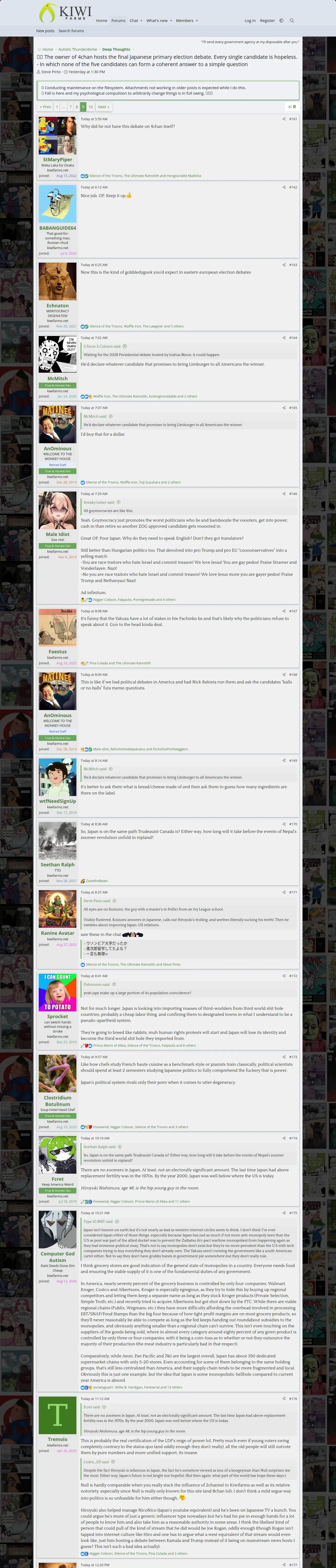Jump to quoted Type 10 MBT post arrow
The image size is (336, 1568).
click(x=117, y=1222)
